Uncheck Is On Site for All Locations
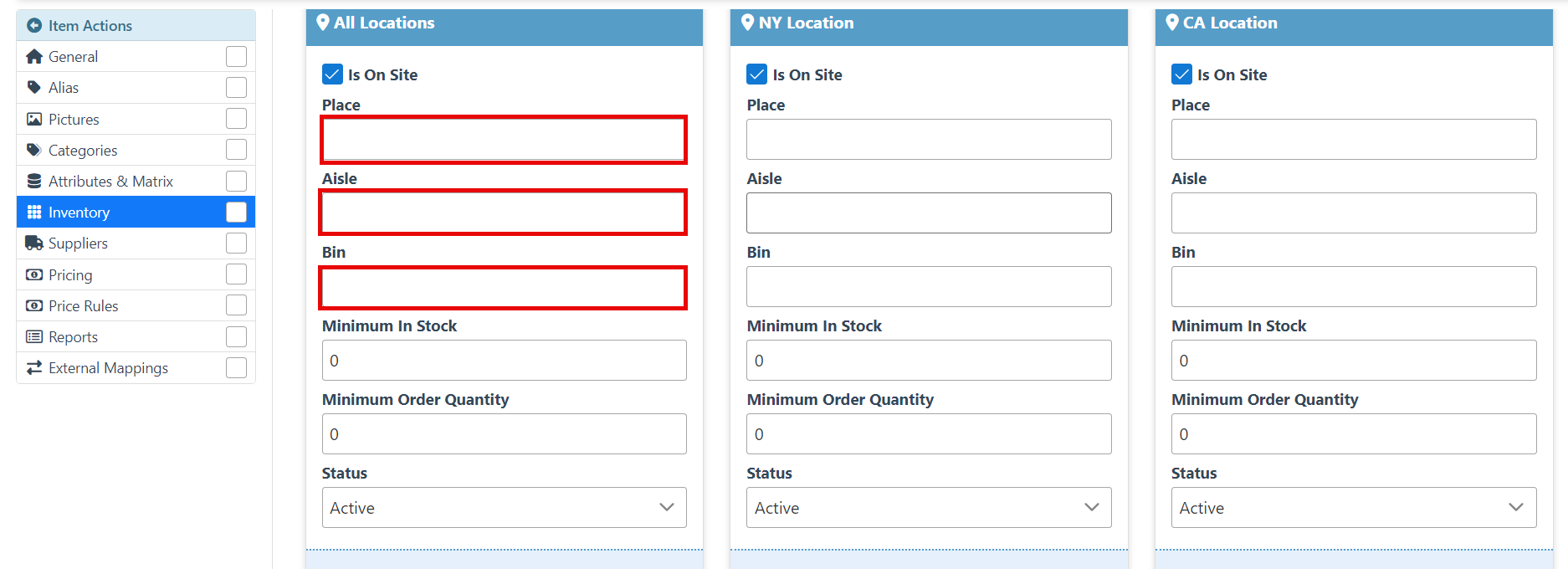1568x579 pixels. pos(332,74)
